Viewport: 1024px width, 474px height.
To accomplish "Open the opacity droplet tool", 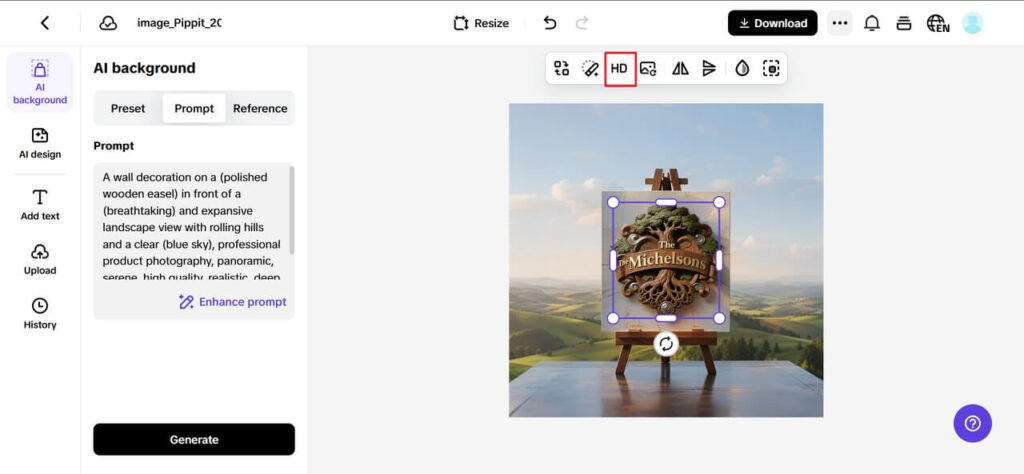I will click(x=741, y=68).
